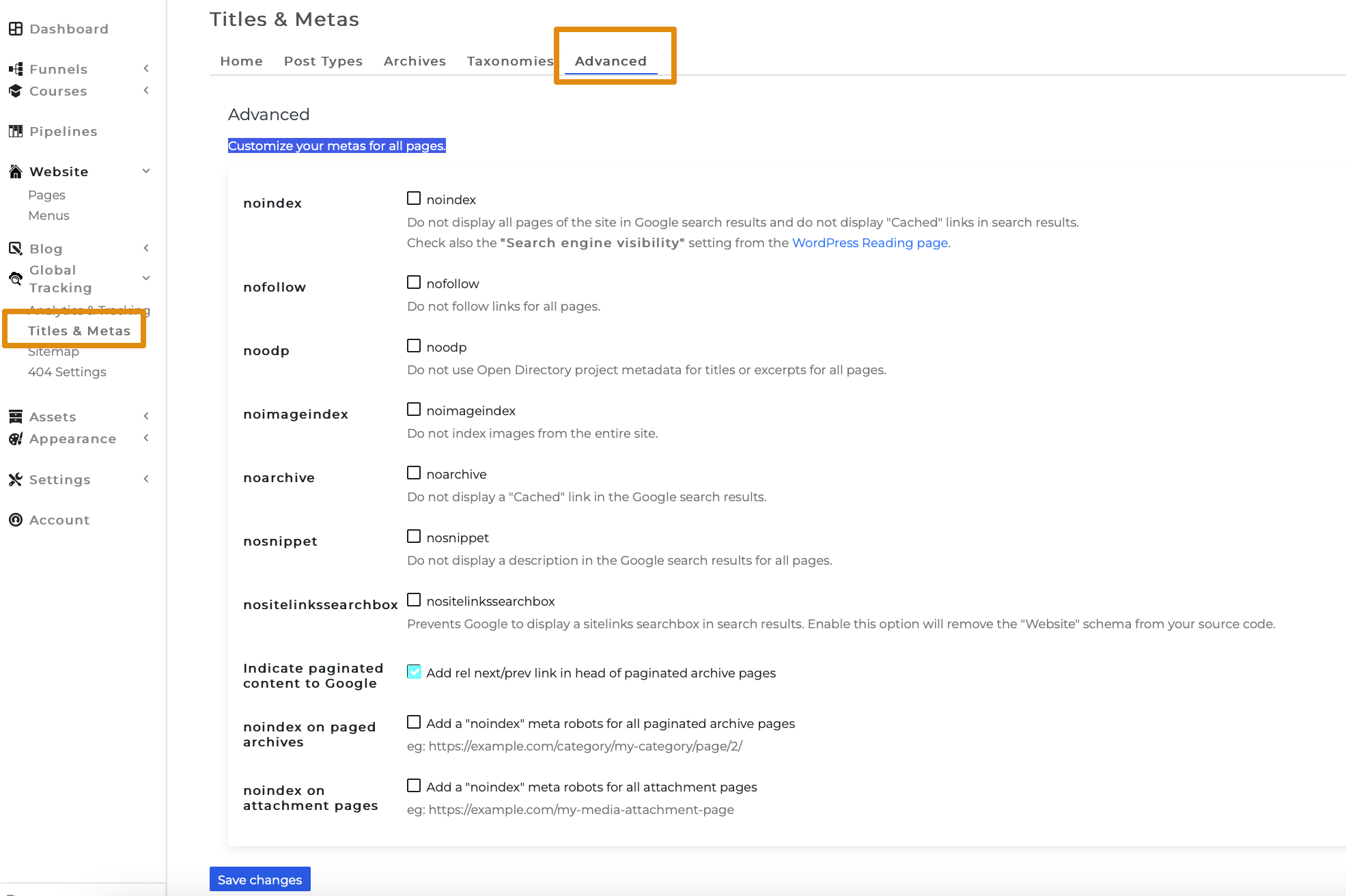Click the Courses graduation cap icon
This screenshot has height=896, width=1346.
point(15,90)
